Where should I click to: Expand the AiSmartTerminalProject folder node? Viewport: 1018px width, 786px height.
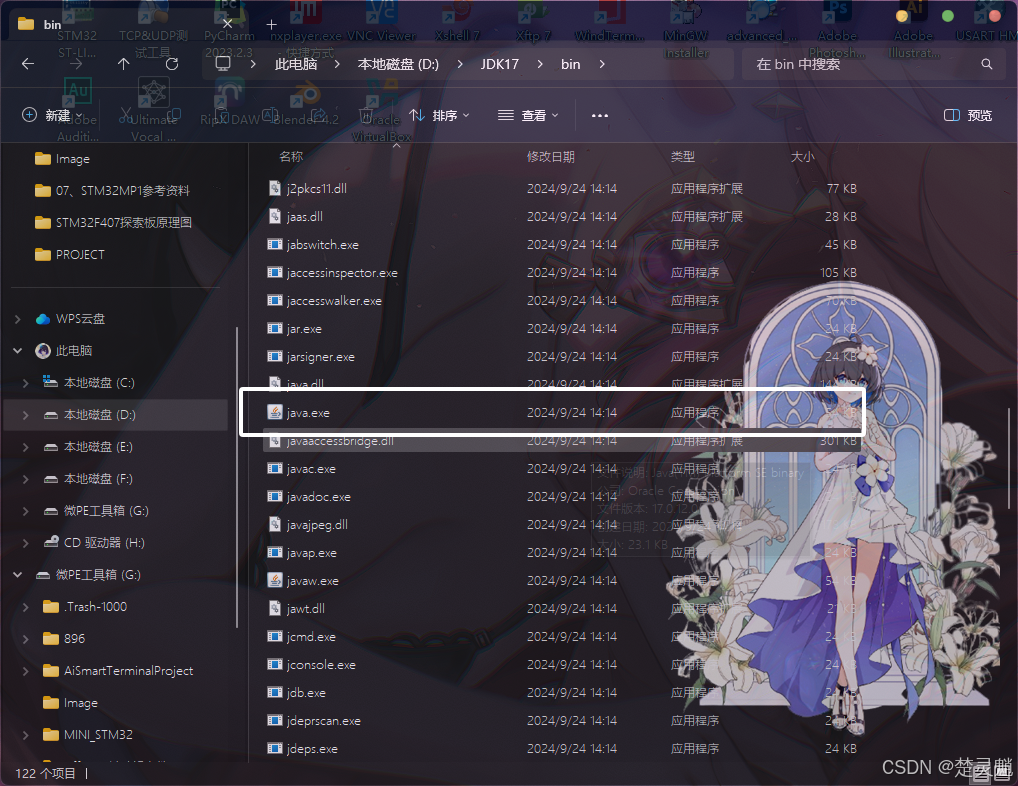click(25, 670)
